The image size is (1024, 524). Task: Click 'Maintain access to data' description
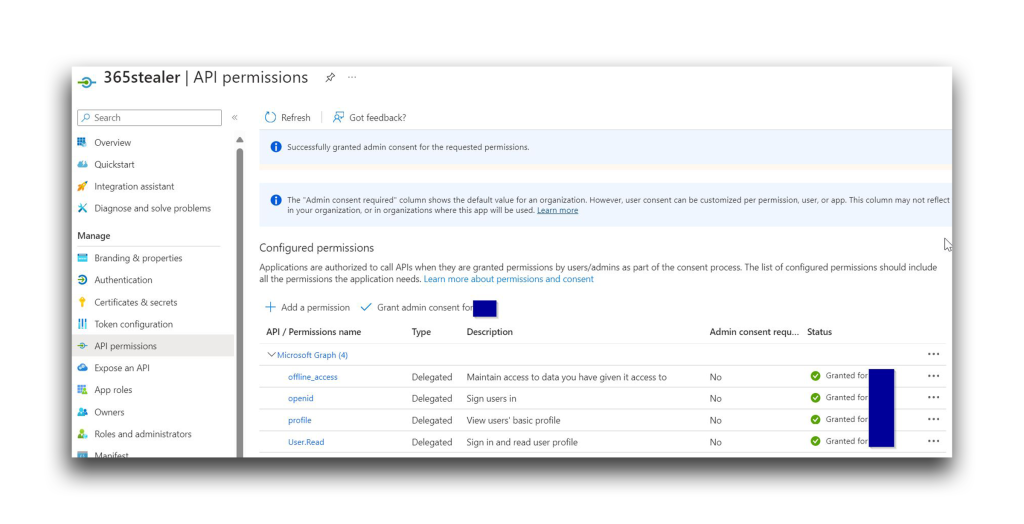click(x=566, y=377)
